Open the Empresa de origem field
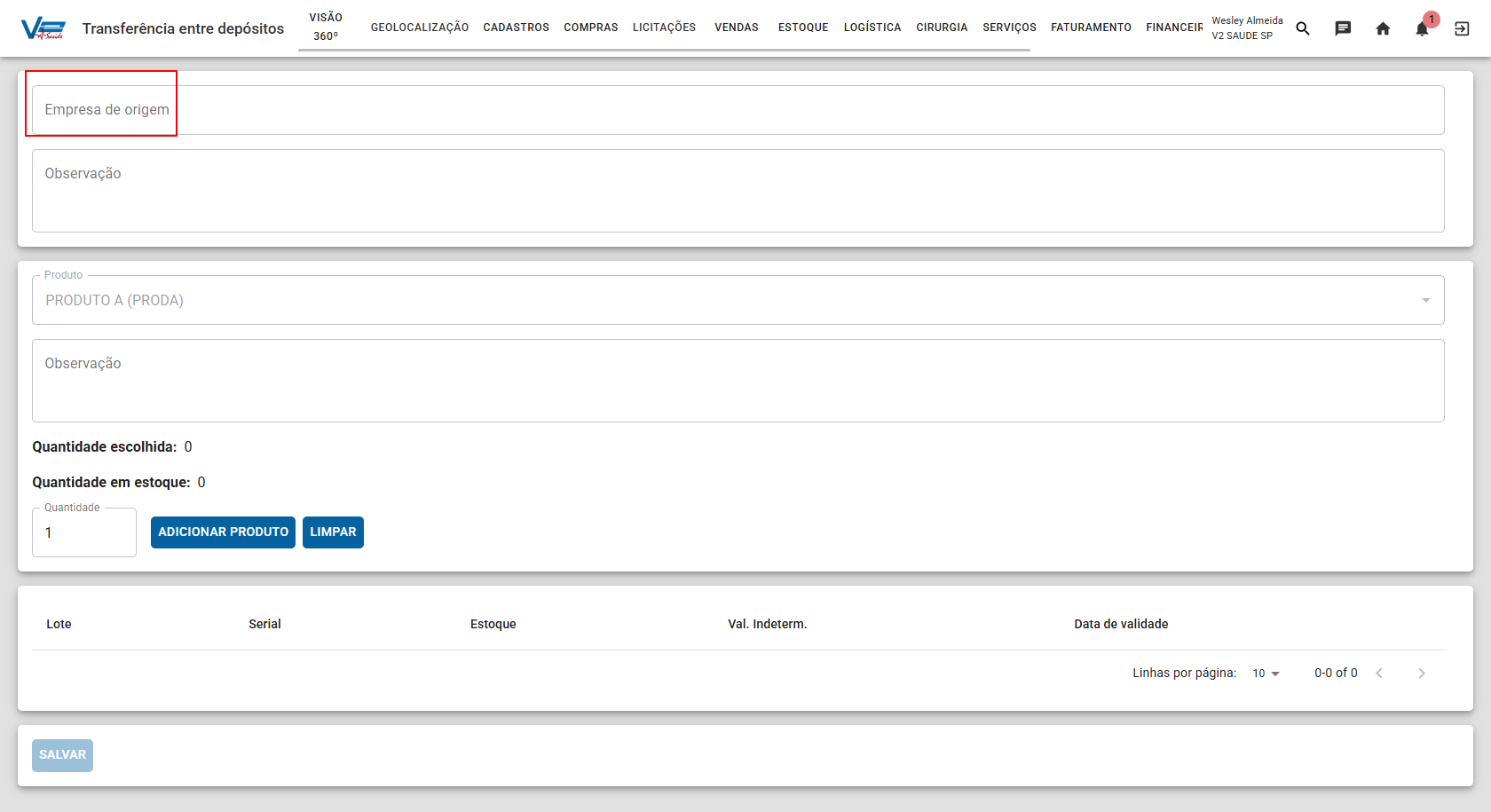This screenshot has height=812, width=1491. pyautogui.click(x=738, y=110)
